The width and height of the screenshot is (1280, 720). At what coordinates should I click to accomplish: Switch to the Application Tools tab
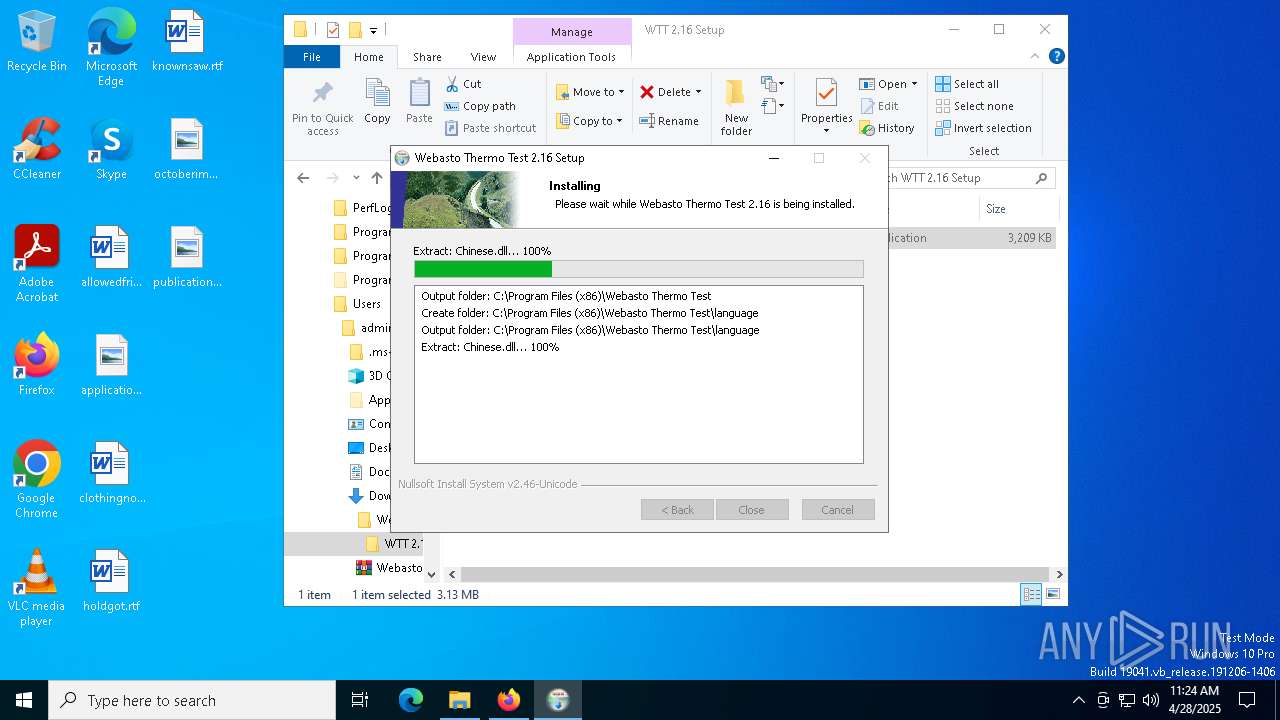[571, 57]
